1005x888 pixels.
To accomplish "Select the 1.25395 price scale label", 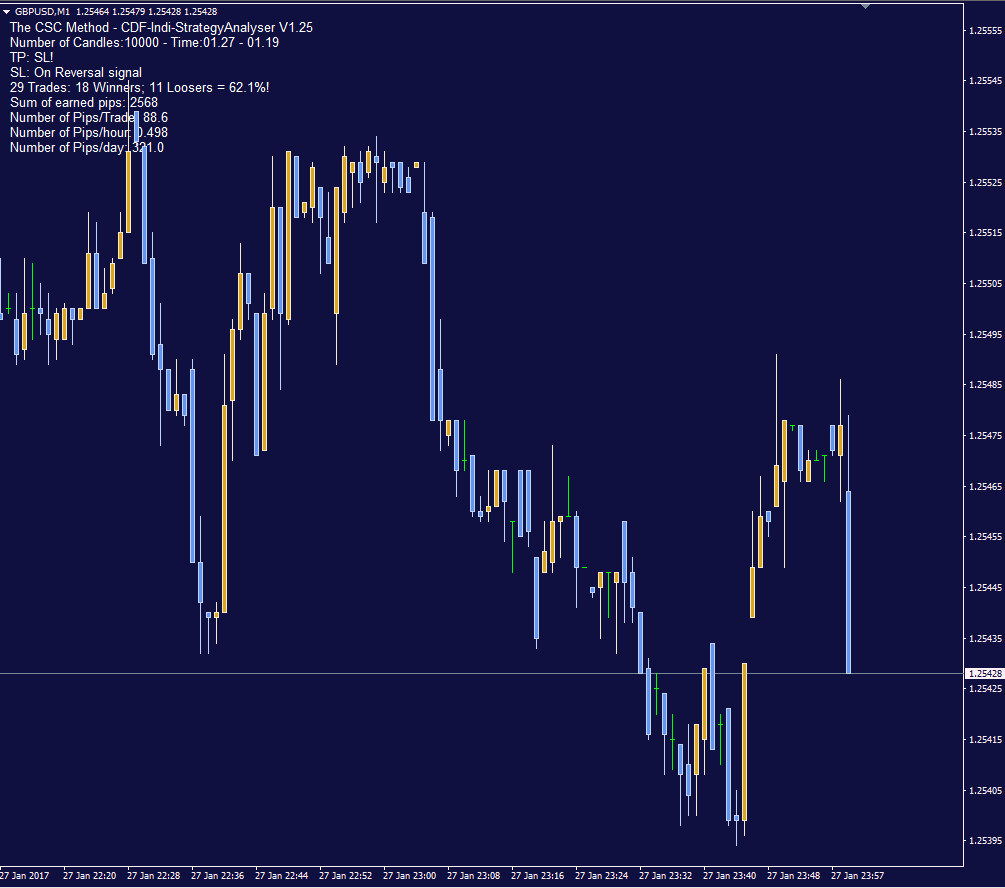I will (x=985, y=841).
